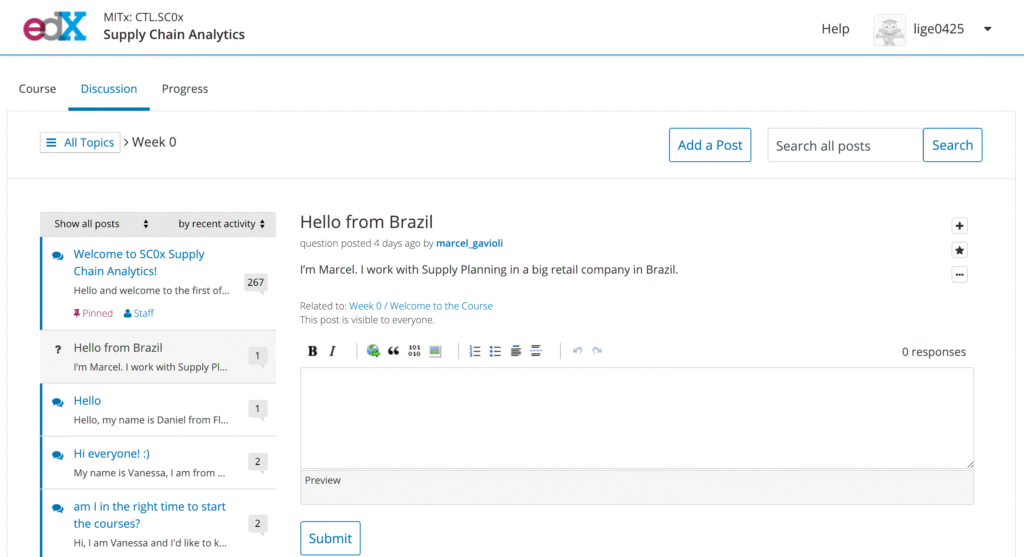
Task: Go to the Course tab
Action: coord(37,89)
